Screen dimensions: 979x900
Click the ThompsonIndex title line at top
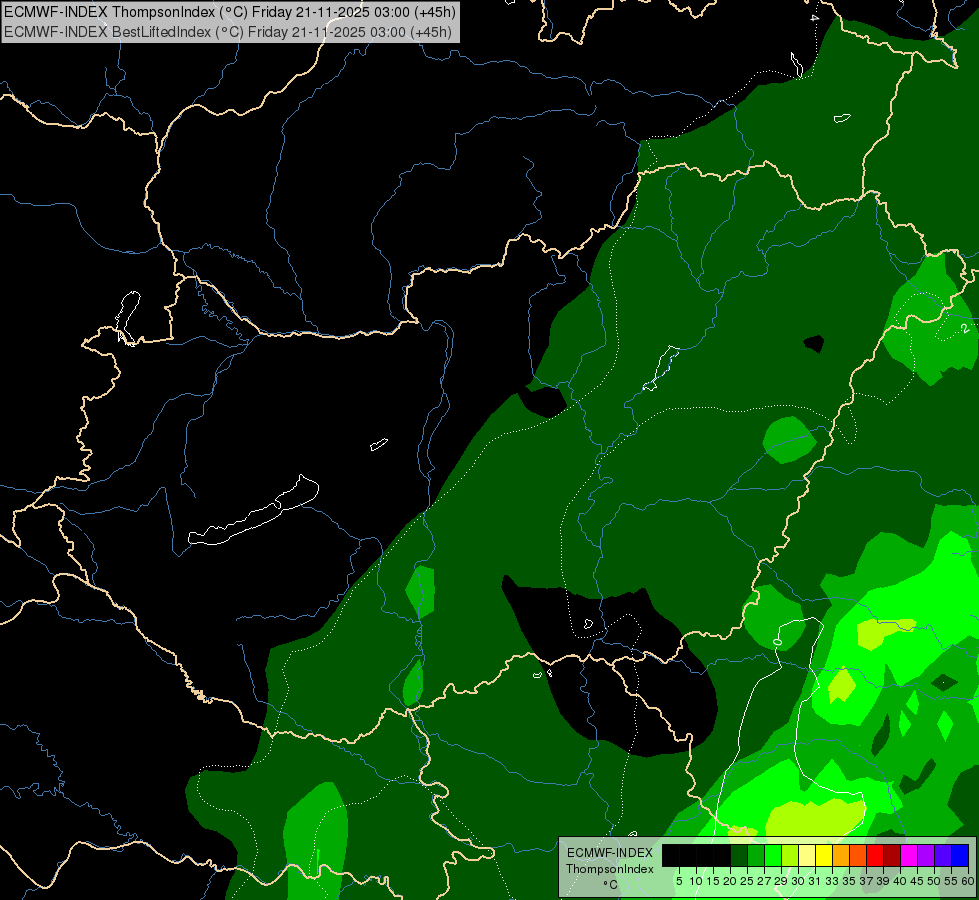point(230,12)
